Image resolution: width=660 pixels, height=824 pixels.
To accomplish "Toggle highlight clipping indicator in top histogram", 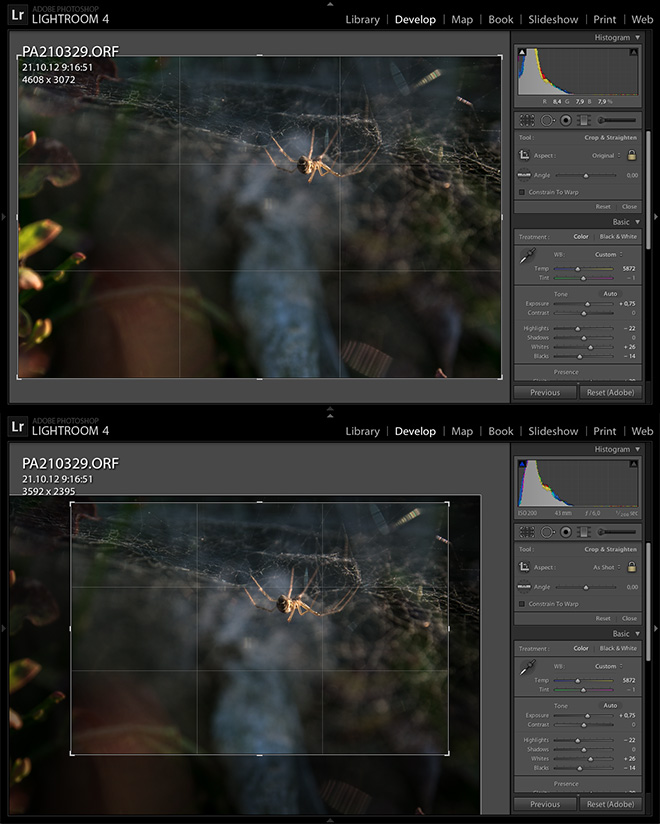I will tap(634, 52).
